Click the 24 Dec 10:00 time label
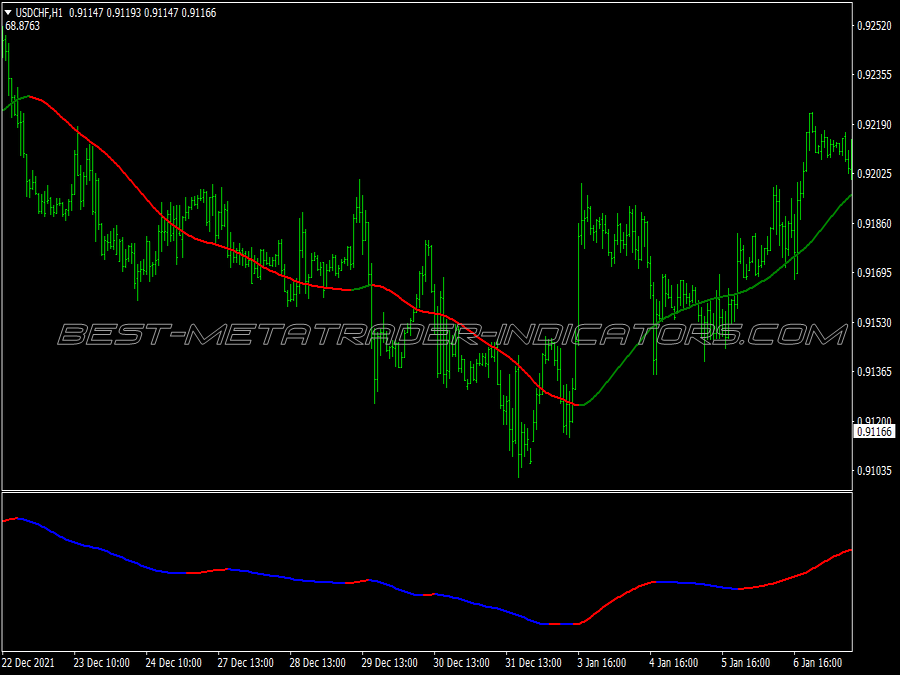Screen dimensions: 900x675 click(x=174, y=663)
